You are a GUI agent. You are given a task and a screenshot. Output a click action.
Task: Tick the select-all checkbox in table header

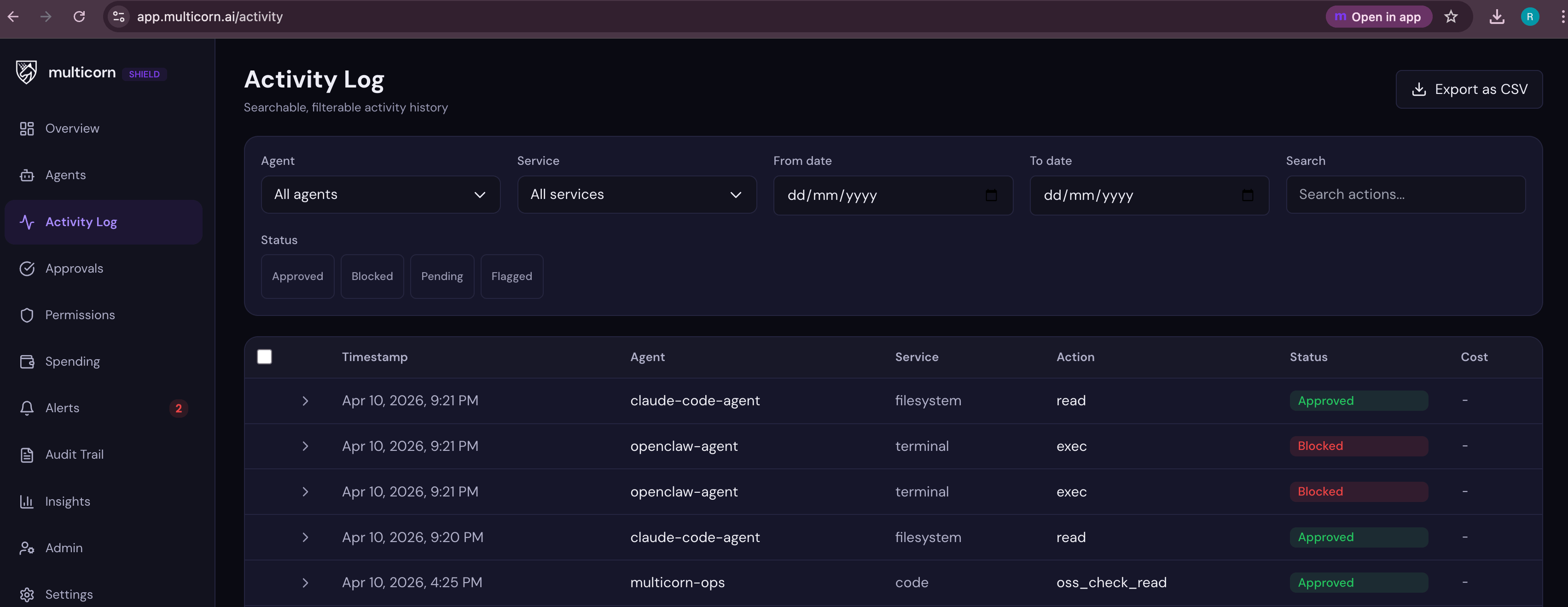[x=264, y=357]
